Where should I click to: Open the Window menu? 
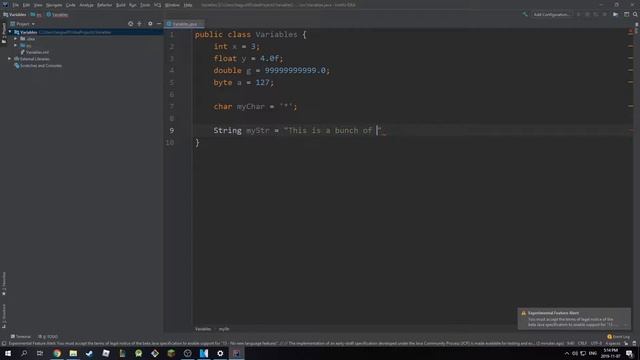[x=172, y=5]
